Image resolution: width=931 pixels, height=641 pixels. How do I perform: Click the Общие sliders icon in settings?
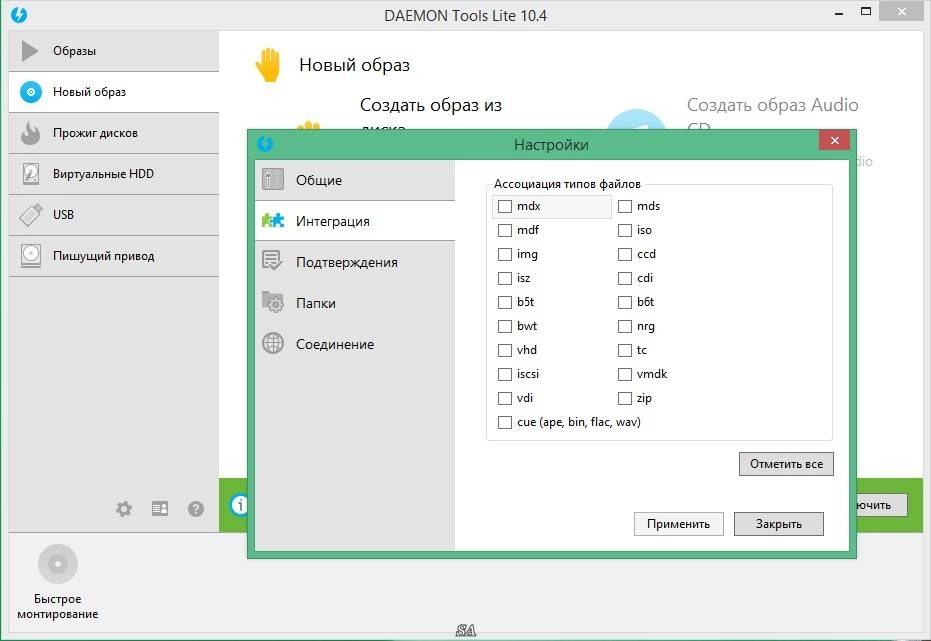273,179
